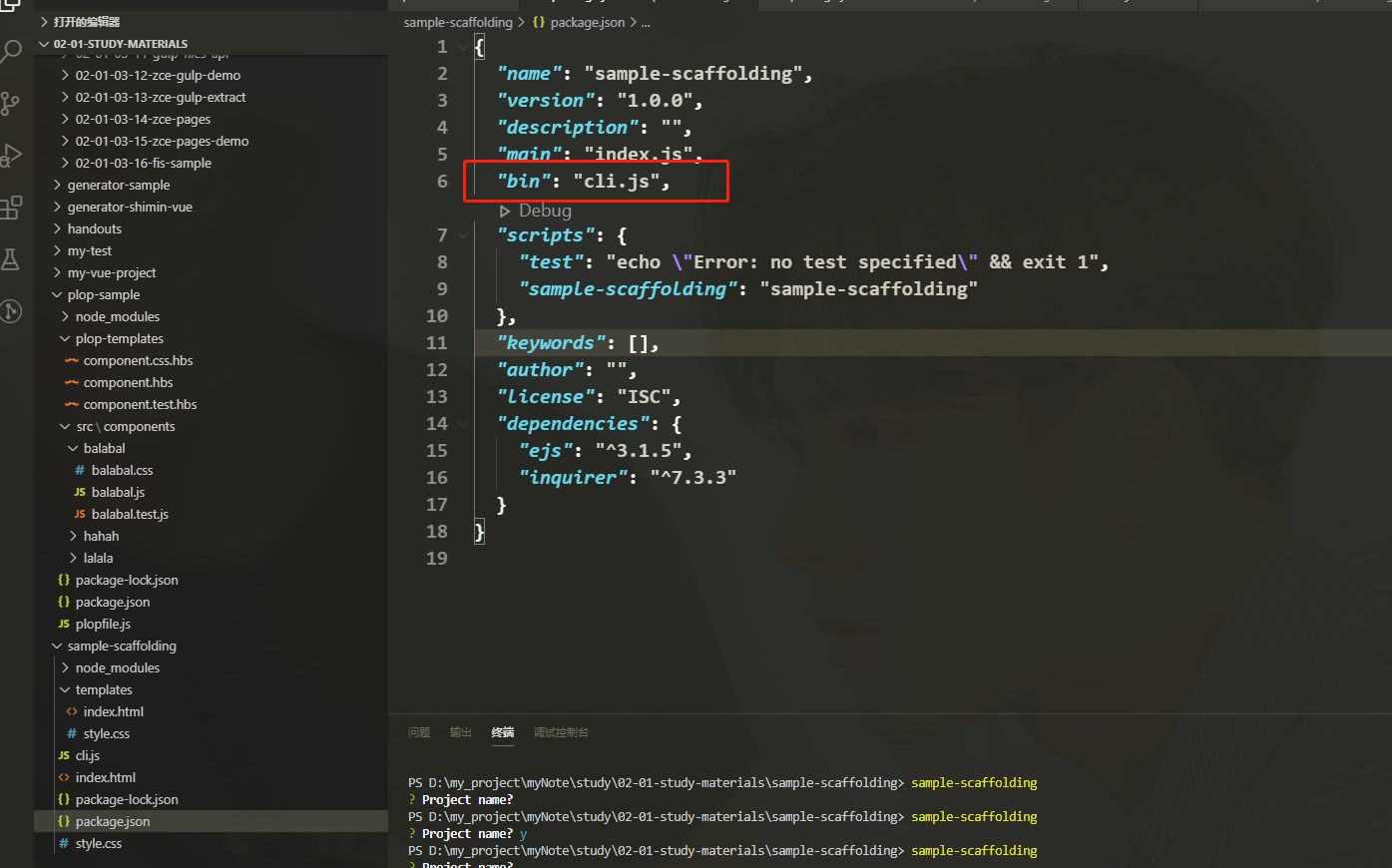Open the Source Control view

[12, 103]
